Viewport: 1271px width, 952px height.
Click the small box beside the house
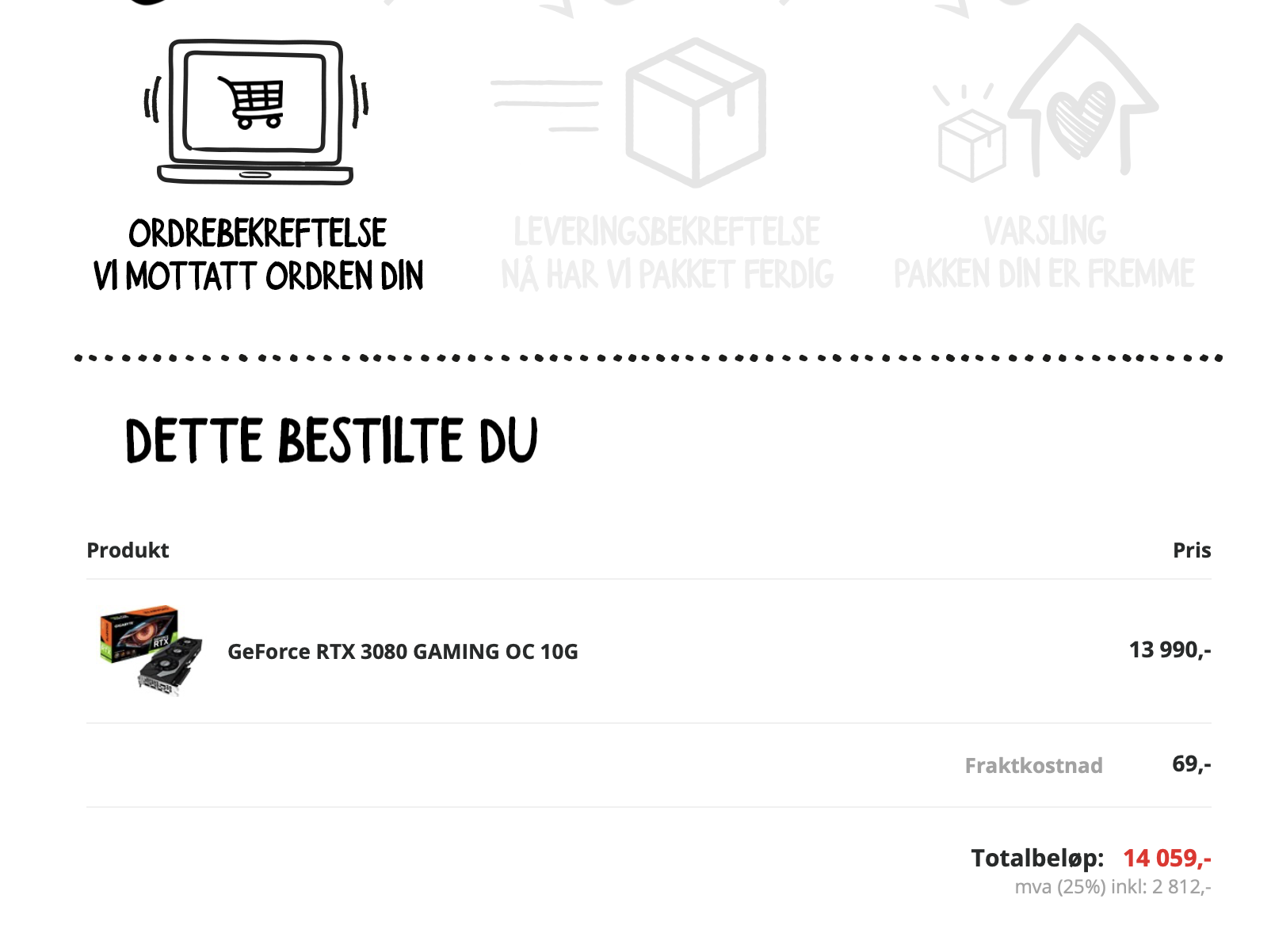971,146
